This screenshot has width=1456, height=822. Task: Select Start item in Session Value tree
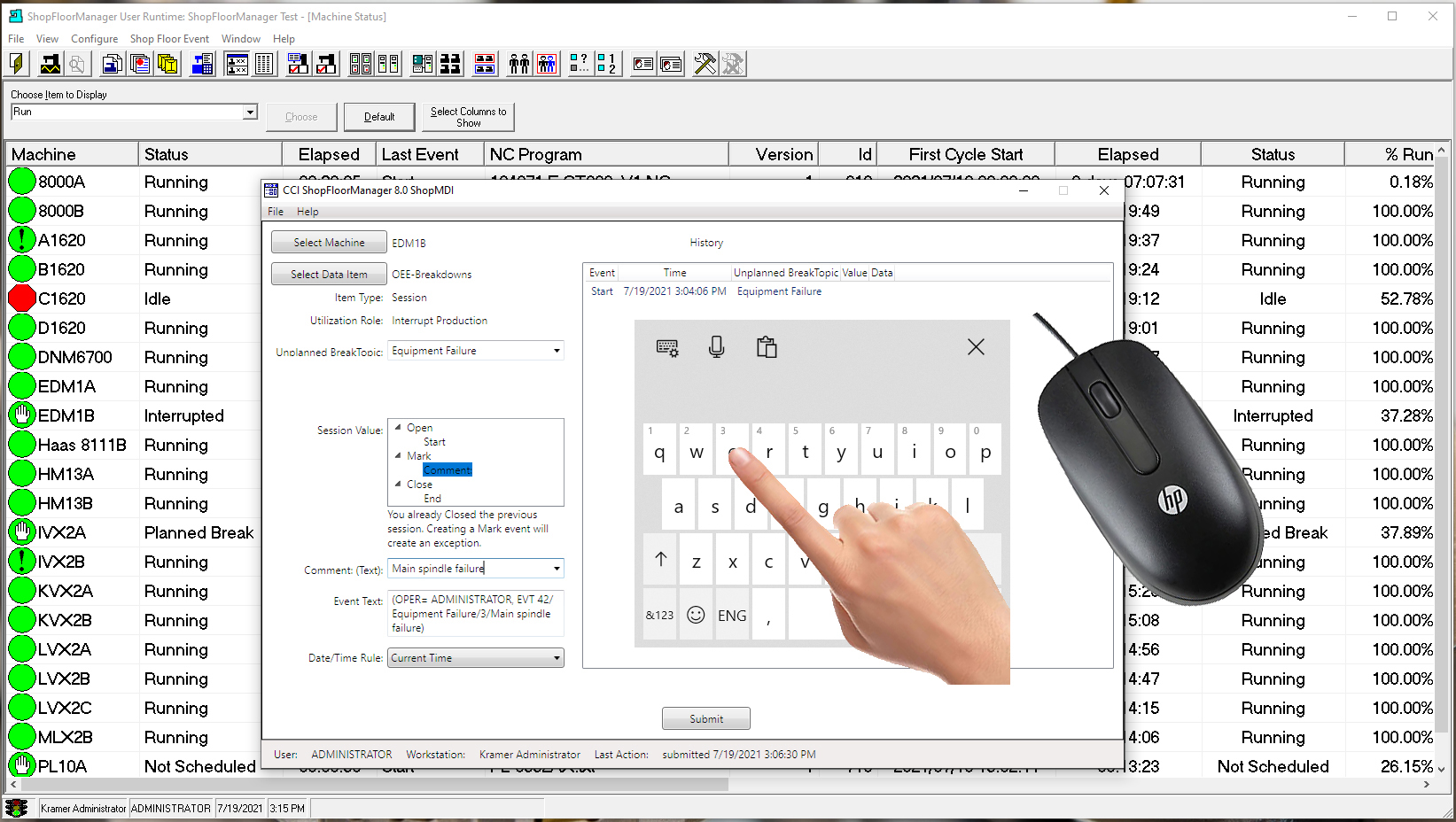pos(434,442)
